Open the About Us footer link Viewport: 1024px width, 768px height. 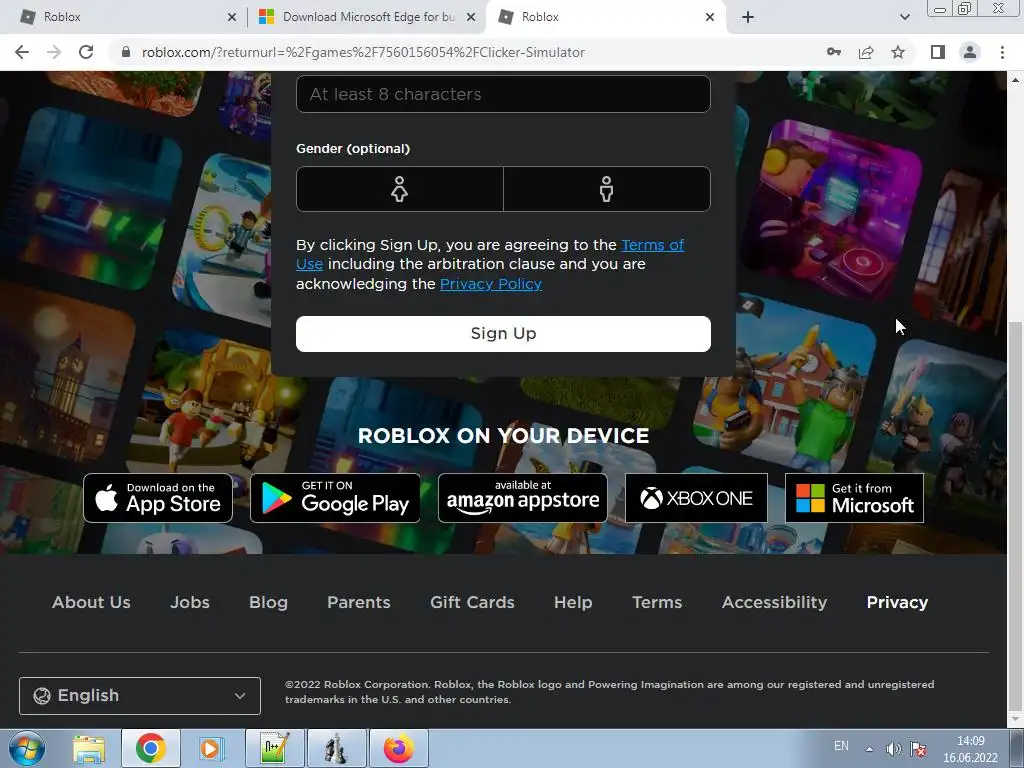[91, 602]
